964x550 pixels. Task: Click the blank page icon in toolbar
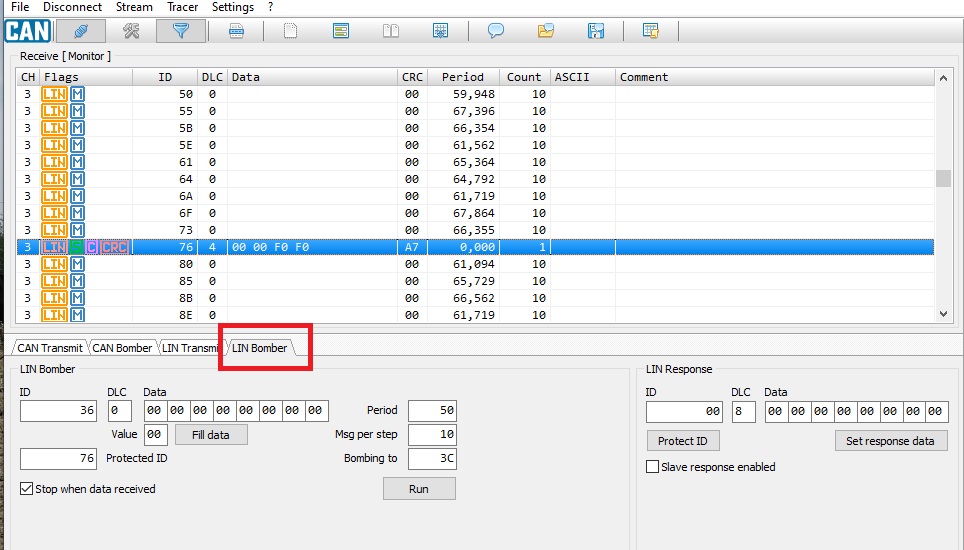pyautogui.click(x=291, y=30)
